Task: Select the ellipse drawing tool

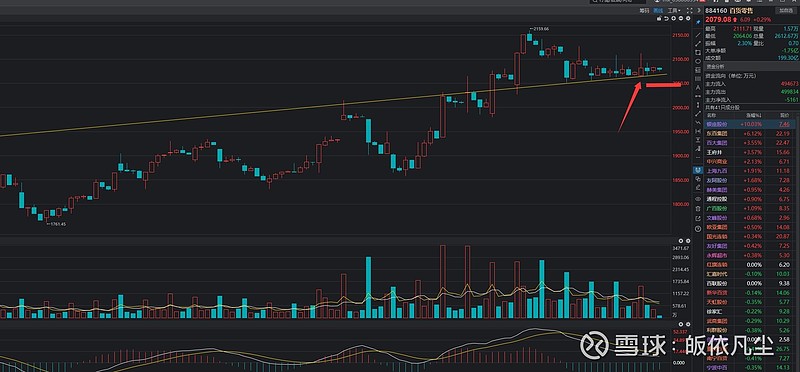Action: (x=698, y=61)
